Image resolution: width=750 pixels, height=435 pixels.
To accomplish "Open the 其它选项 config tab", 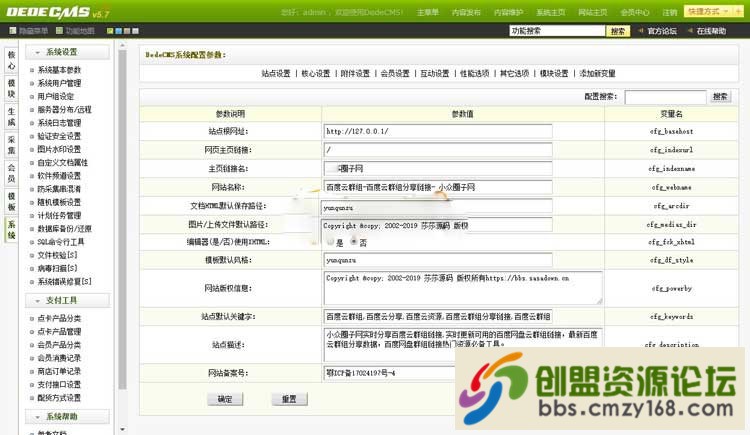I will tap(514, 74).
